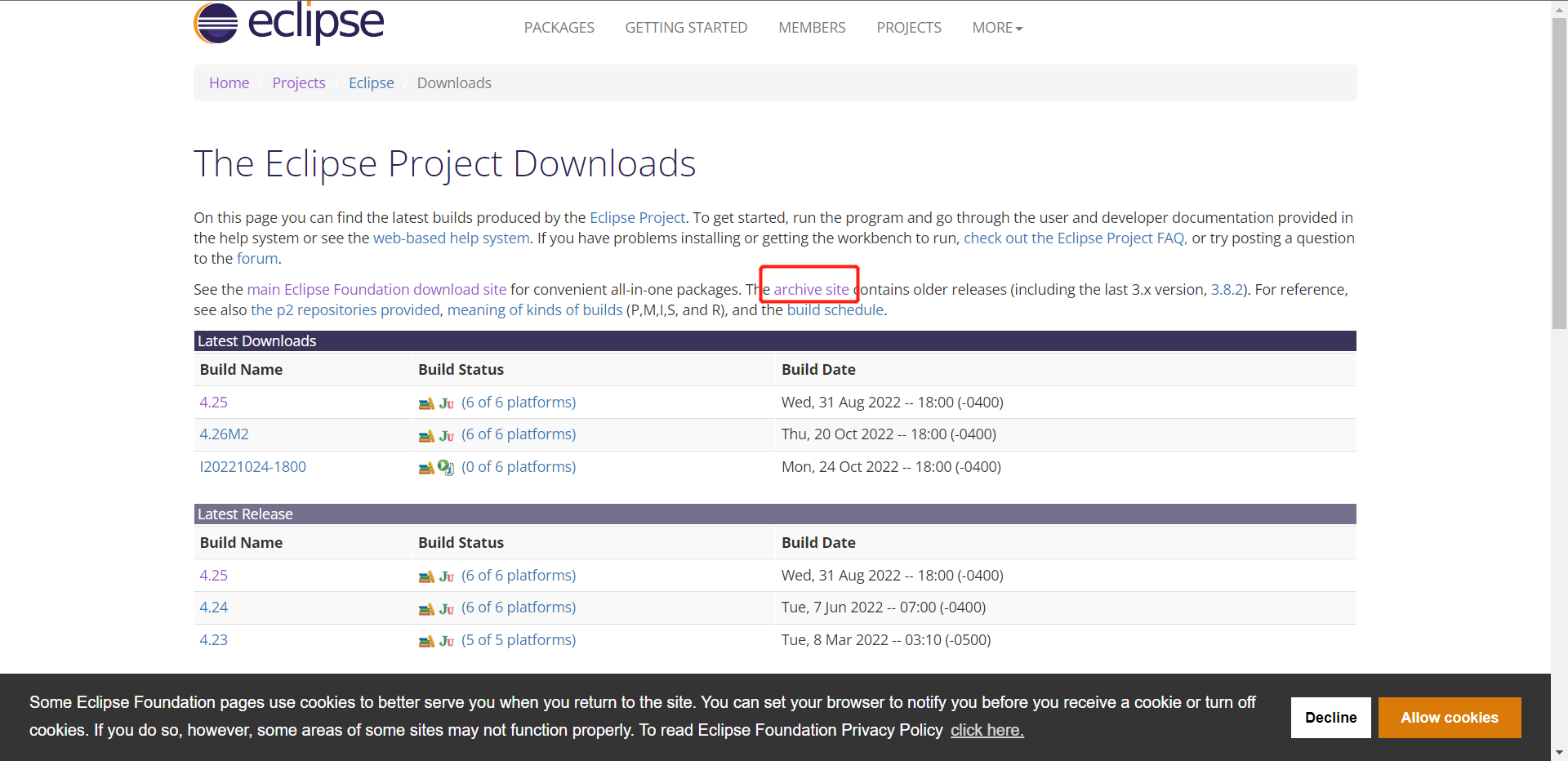Click Allow cookies button

pos(1450,718)
